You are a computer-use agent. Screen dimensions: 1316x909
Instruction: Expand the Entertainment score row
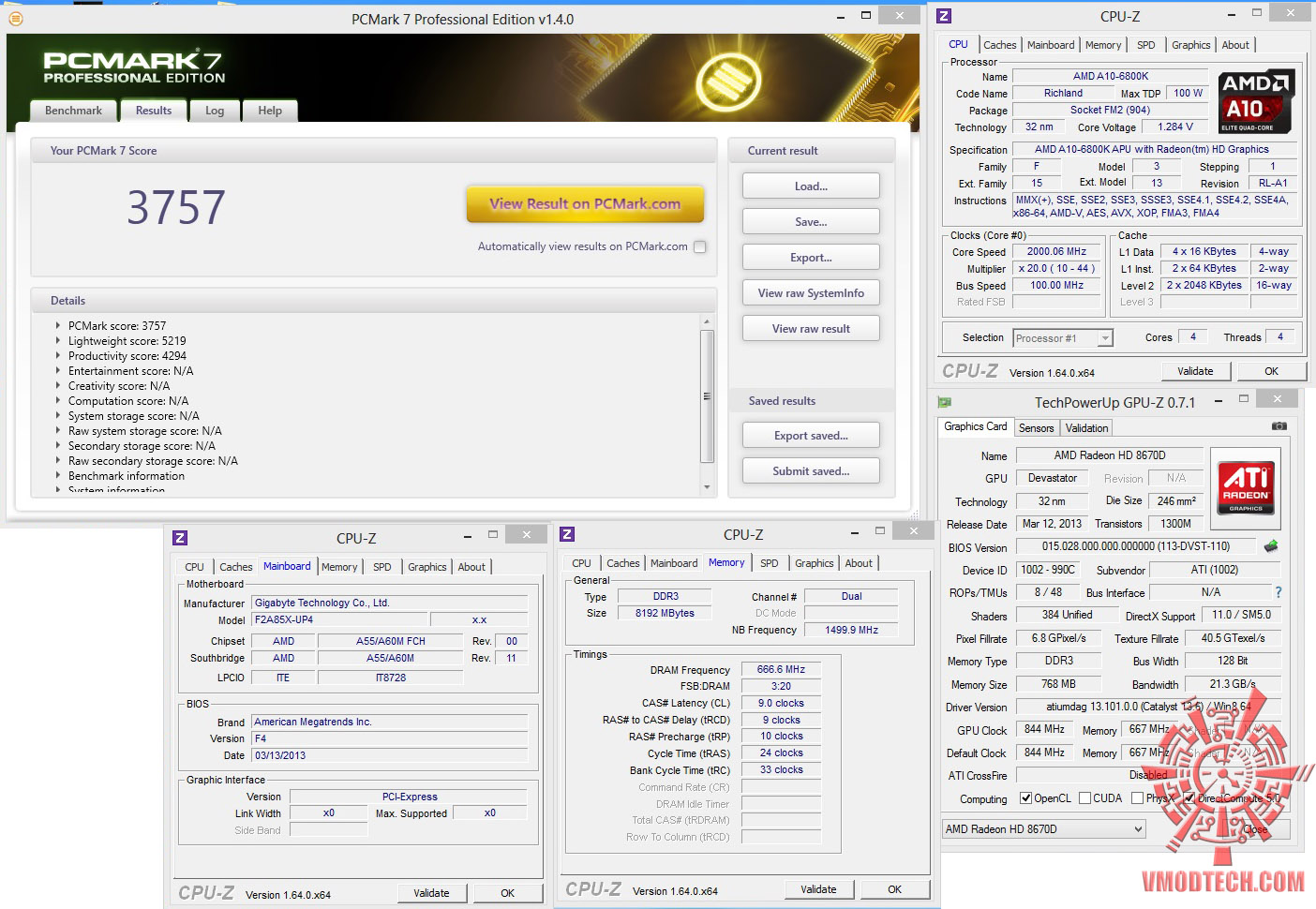(57, 371)
